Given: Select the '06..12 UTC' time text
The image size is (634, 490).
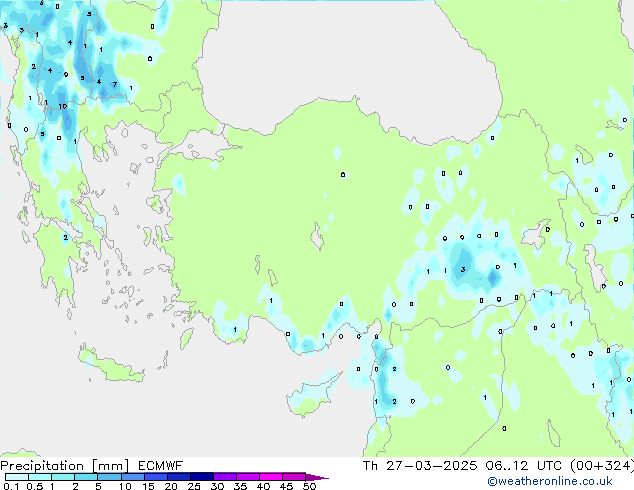Looking at the screenshot, I should 525,466.
